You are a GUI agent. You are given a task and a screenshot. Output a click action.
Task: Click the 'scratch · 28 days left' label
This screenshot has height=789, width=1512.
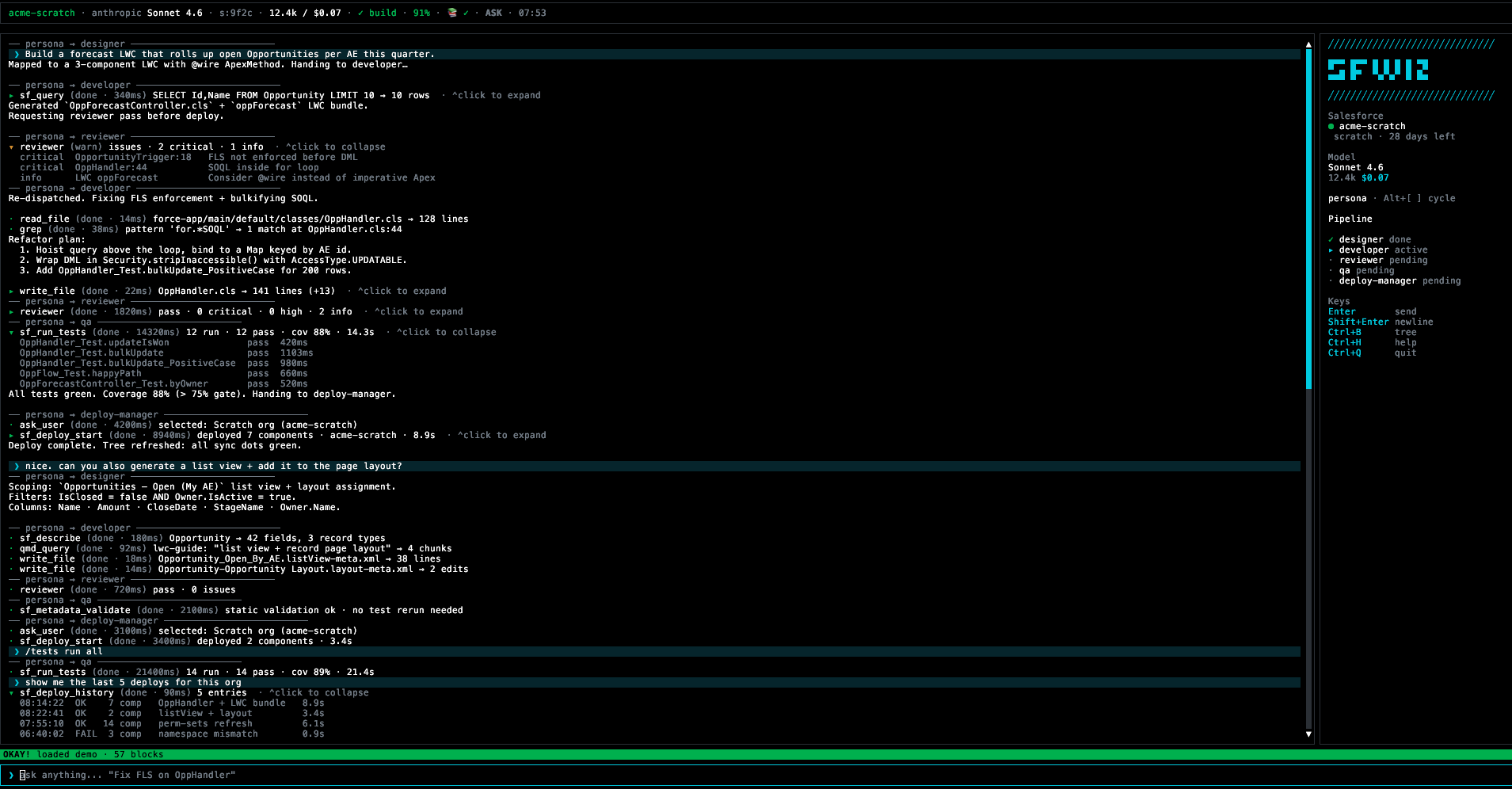tap(1395, 136)
